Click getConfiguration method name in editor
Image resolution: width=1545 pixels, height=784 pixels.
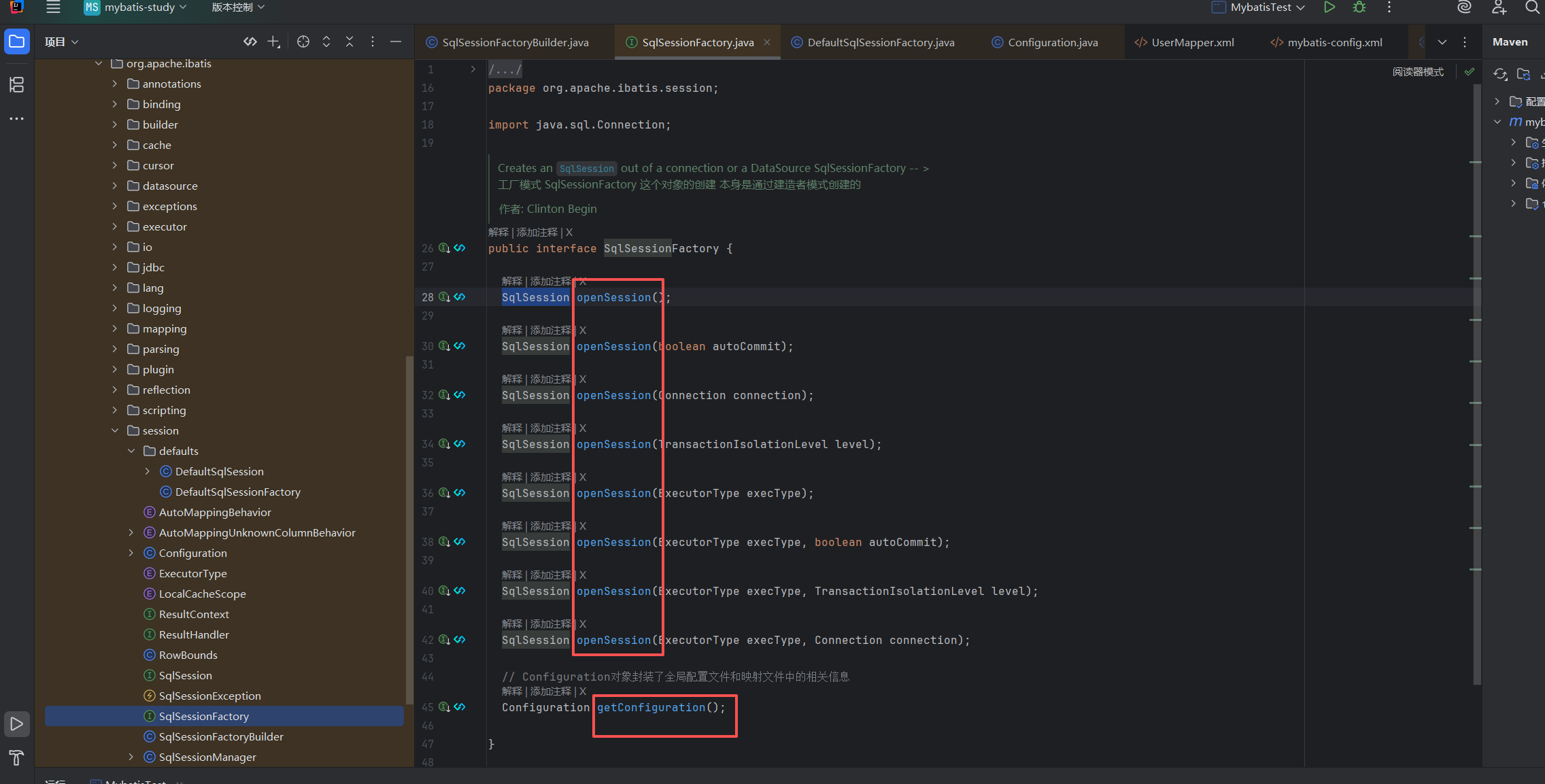pos(651,708)
